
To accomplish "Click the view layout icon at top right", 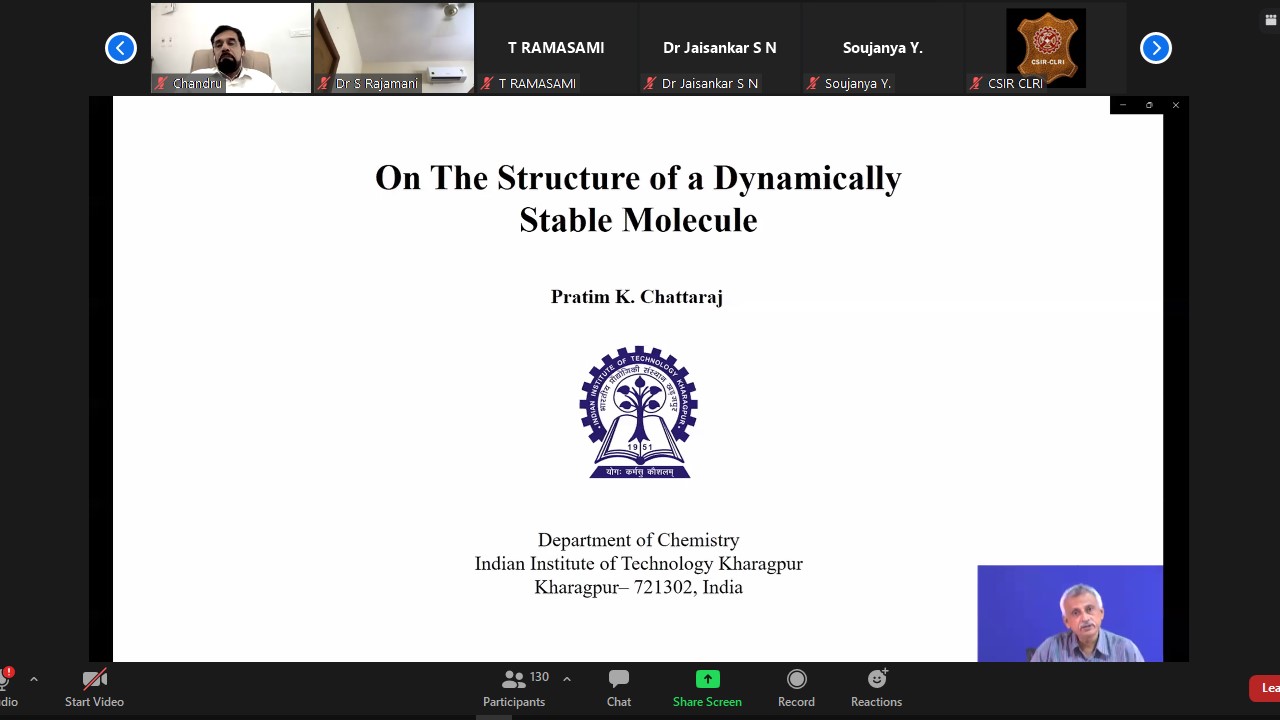I will coord(1271,20).
